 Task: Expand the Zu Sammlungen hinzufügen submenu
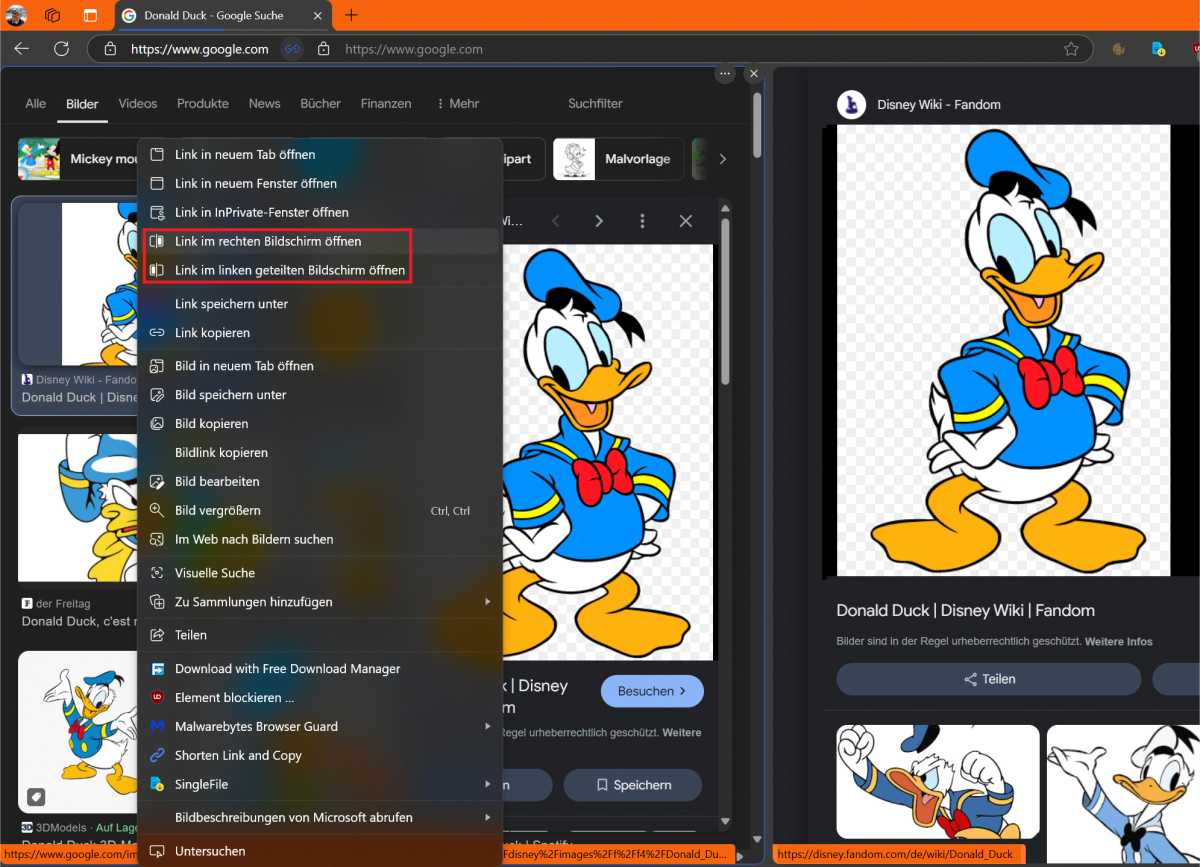pyautogui.click(x=487, y=602)
